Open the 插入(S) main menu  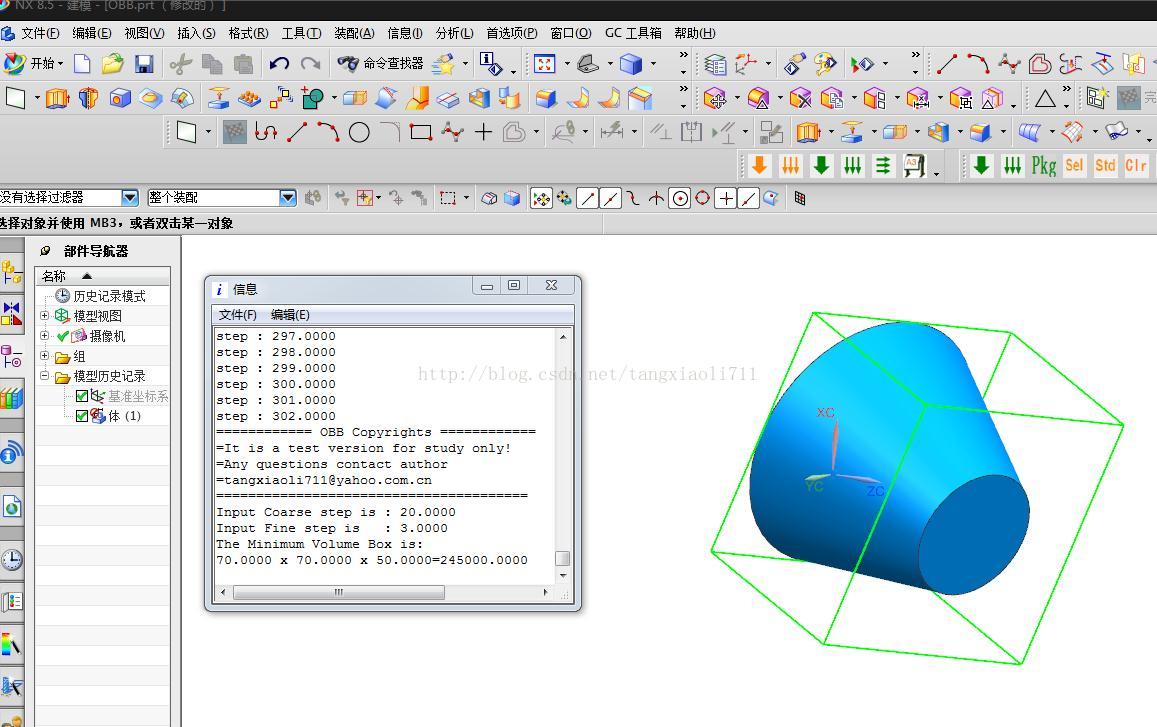[x=196, y=33]
